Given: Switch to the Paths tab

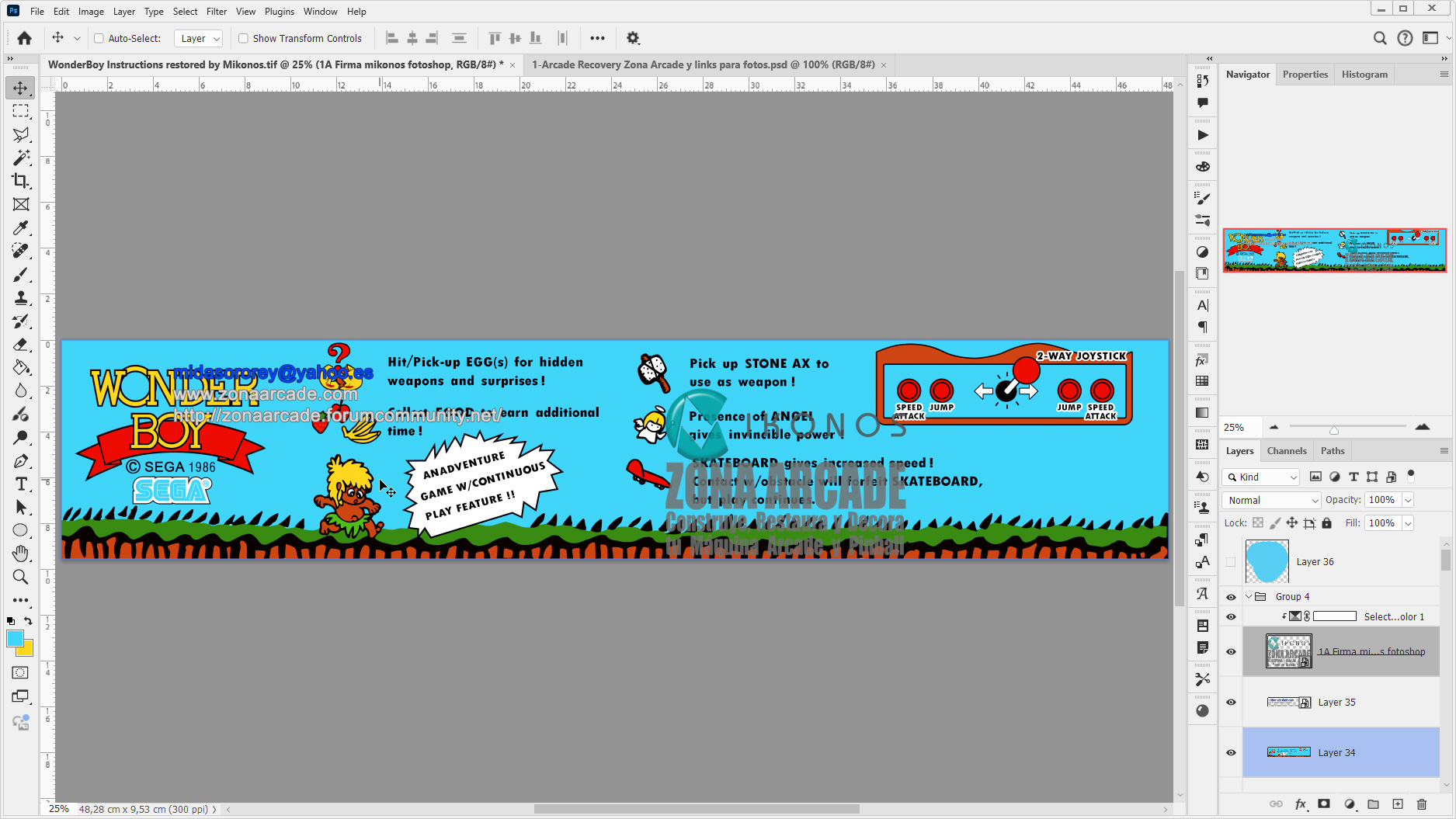Looking at the screenshot, I should click(x=1333, y=451).
